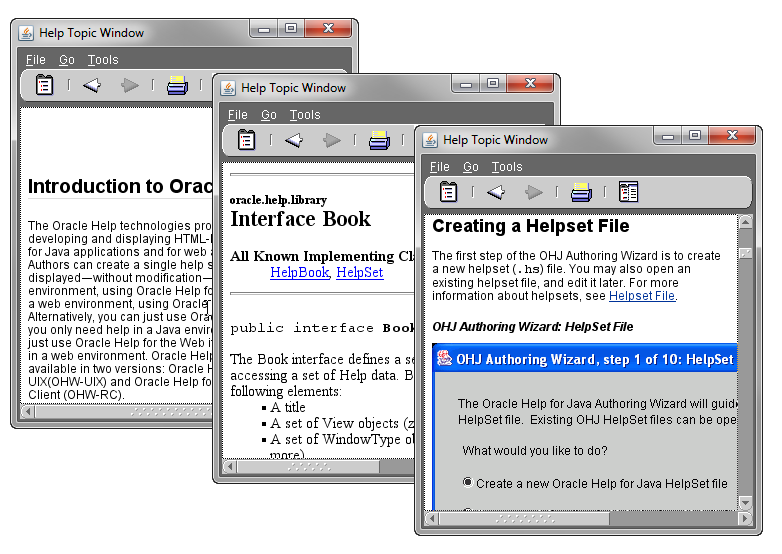Image resolution: width=782 pixels, height=554 pixels.
Task: Click horizontal scrollbar thumb in back-left window
Action: click(x=124, y=412)
